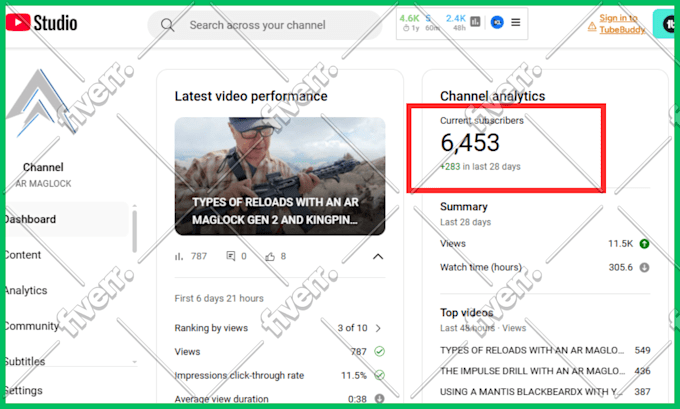Screen dimensions: 680x409
Task: Click the sidebar vertical scrollbar
Action: [134, 230]
